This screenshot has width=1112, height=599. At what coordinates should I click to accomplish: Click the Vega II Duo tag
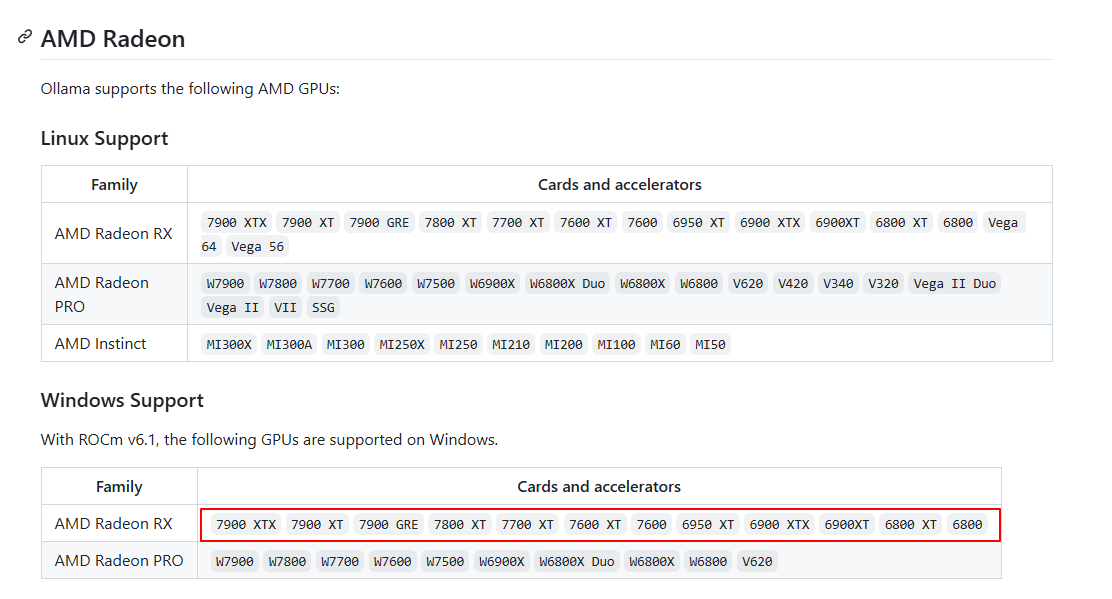tap(955, 284)
